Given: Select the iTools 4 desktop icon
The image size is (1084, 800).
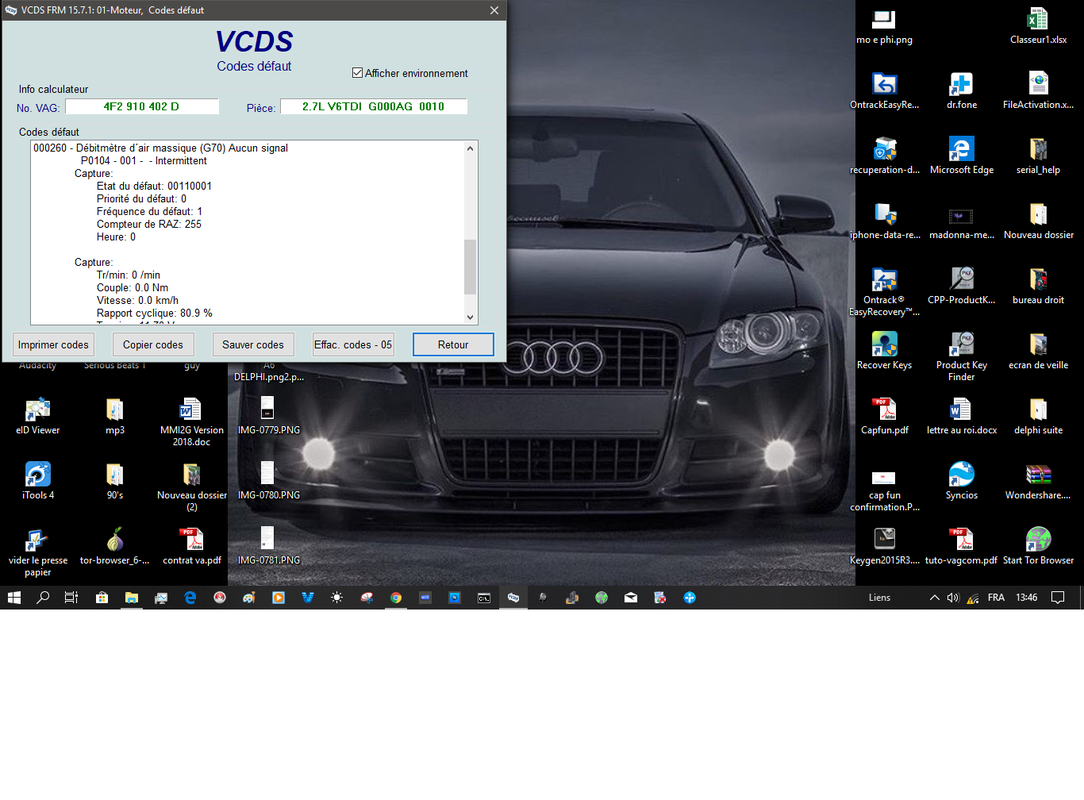Looking at the screenshot, I should 37,482.
